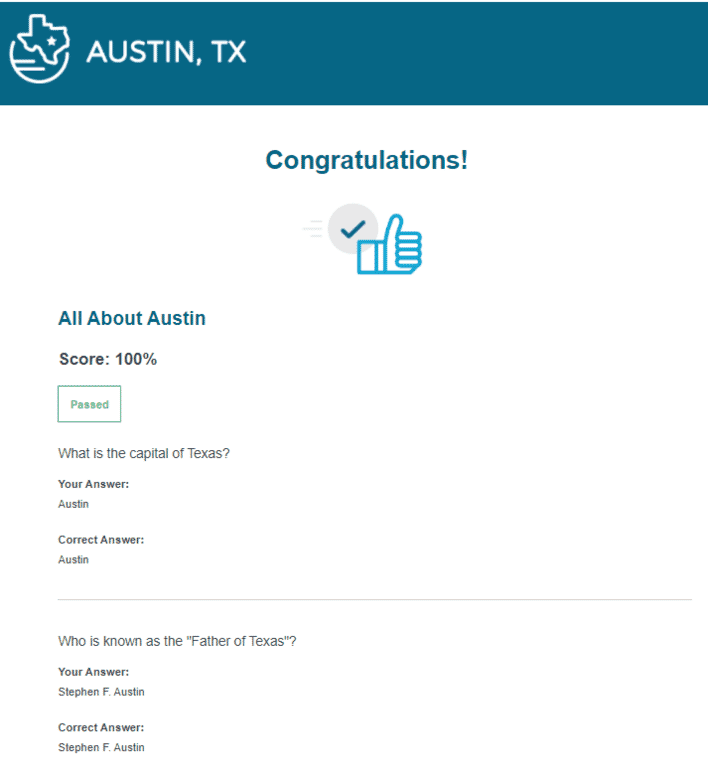This screenshot has width=708, height=784.
Task: Click the thumbs up icon
Action: [390, 244]
